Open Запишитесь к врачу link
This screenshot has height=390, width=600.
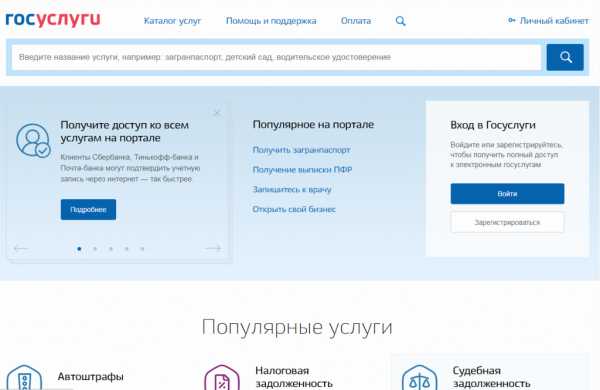[292, 189]
